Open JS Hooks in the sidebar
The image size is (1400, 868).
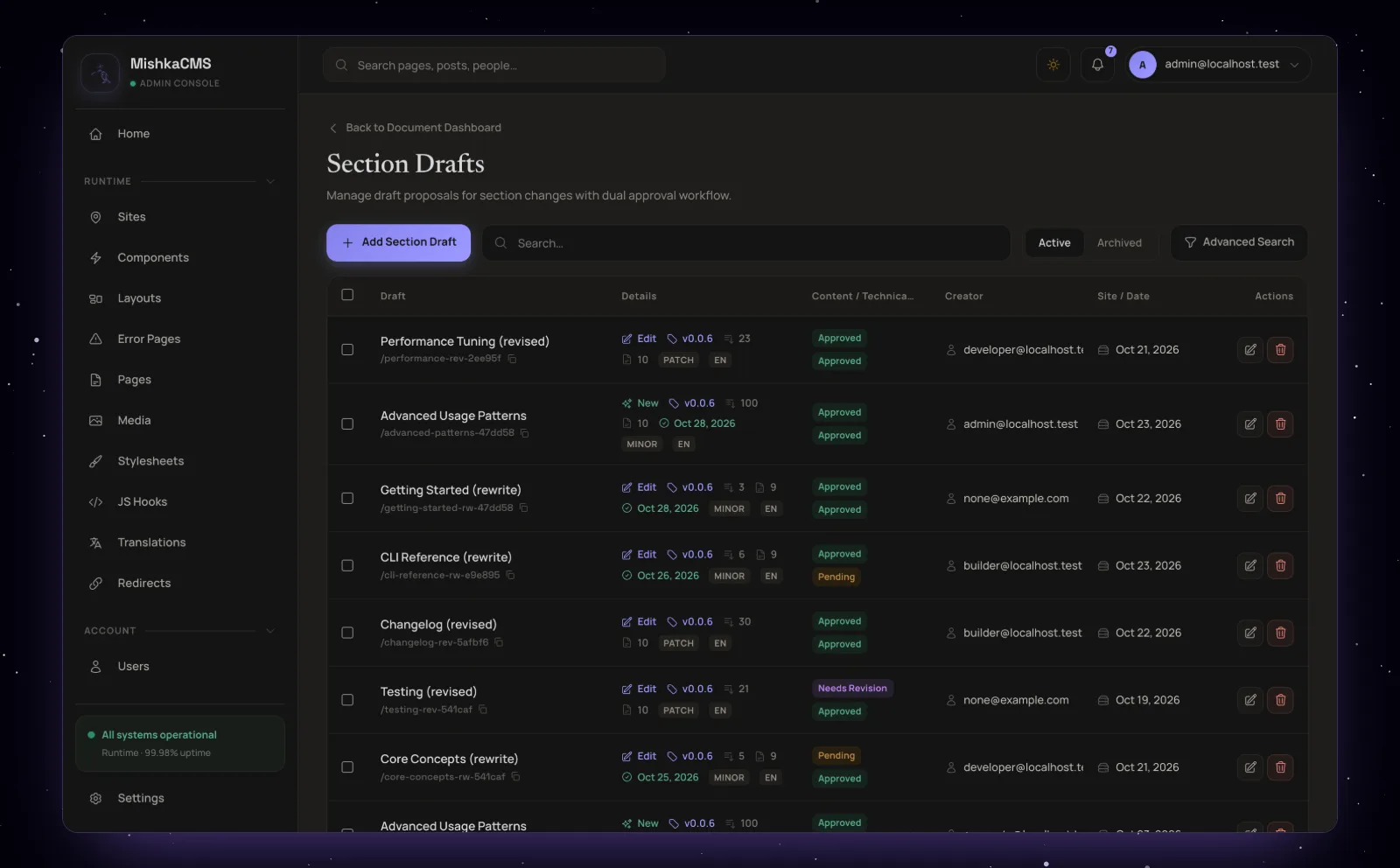(x=180, y=502)
